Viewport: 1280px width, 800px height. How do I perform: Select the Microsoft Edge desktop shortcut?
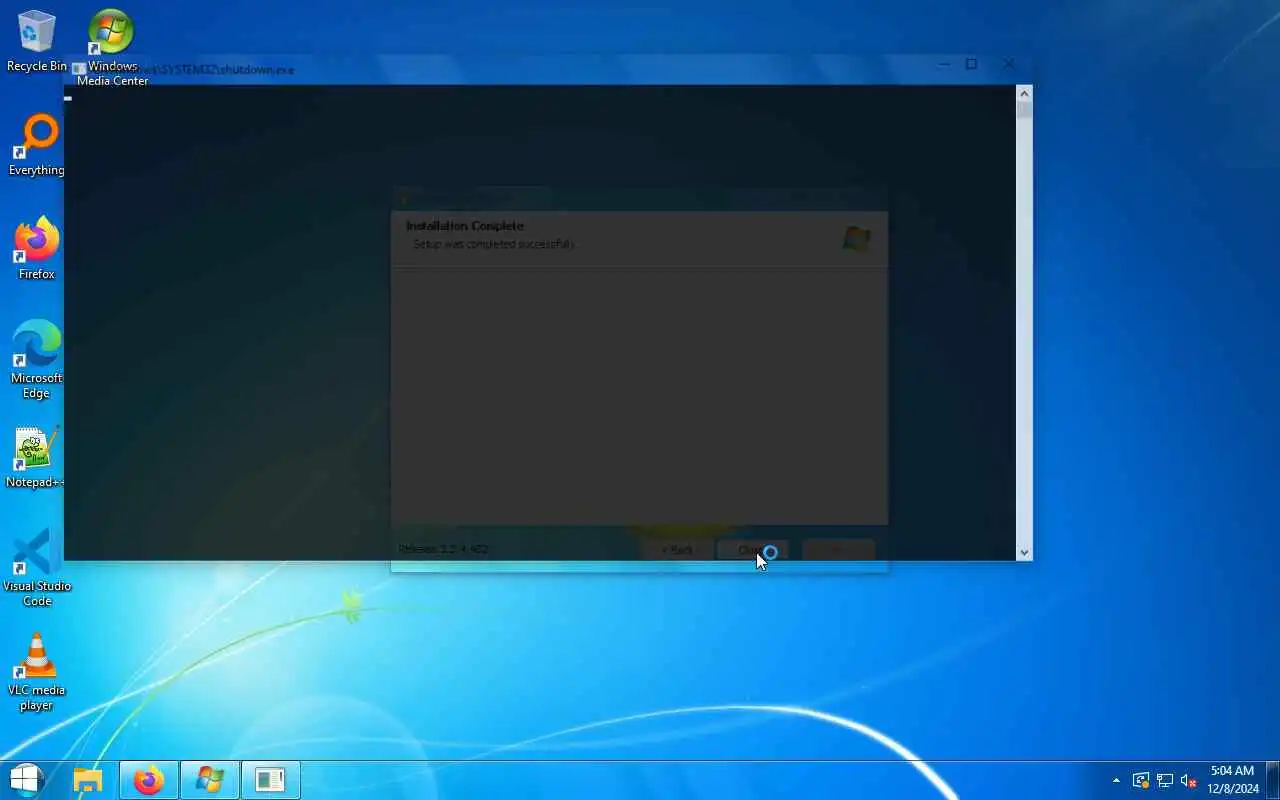coord(36,360)
